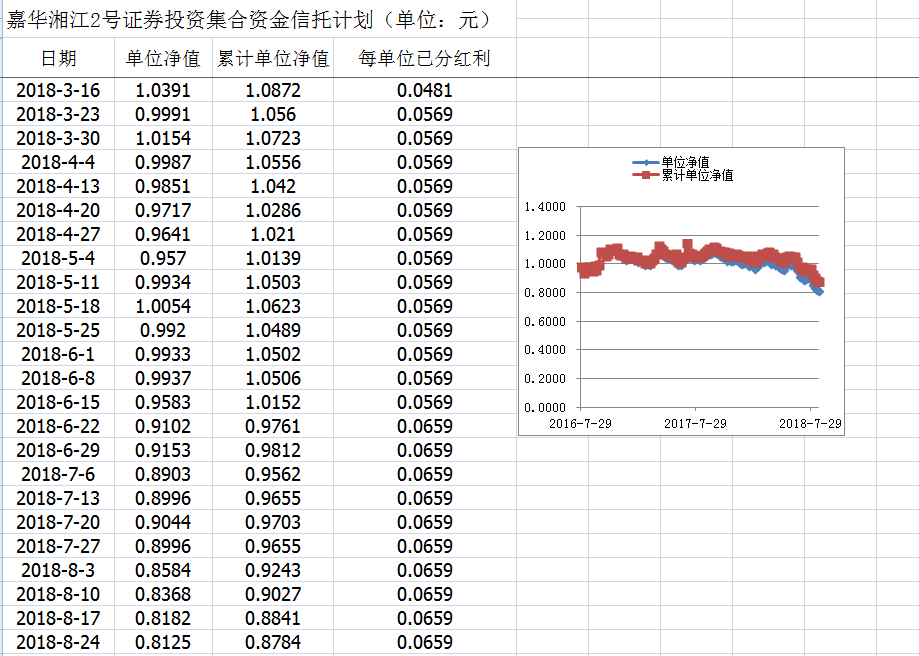Screen dimensions: 919x656
Task: Select unit value cell 1.0154
Action: pos(164,138)
